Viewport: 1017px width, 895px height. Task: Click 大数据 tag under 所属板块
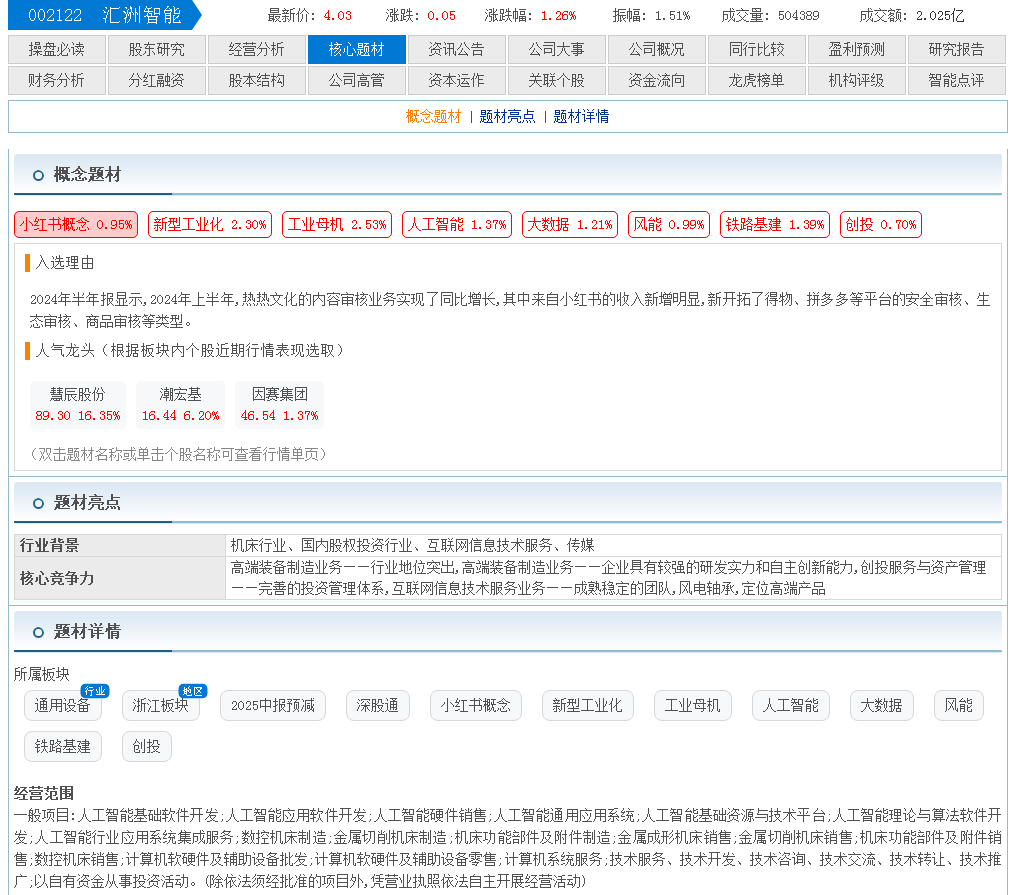[x=881, y=706]
